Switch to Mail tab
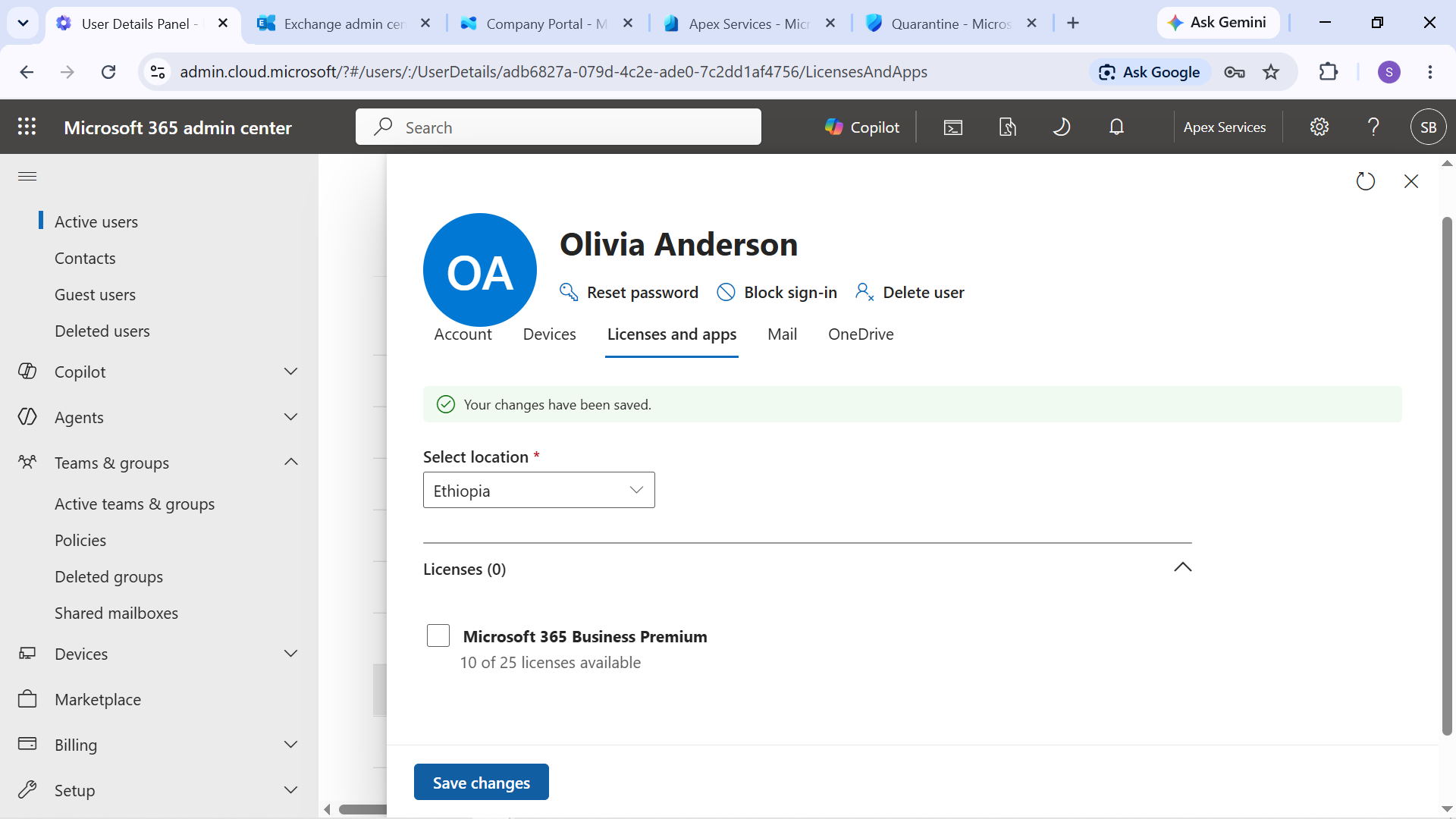 (782, 334)
